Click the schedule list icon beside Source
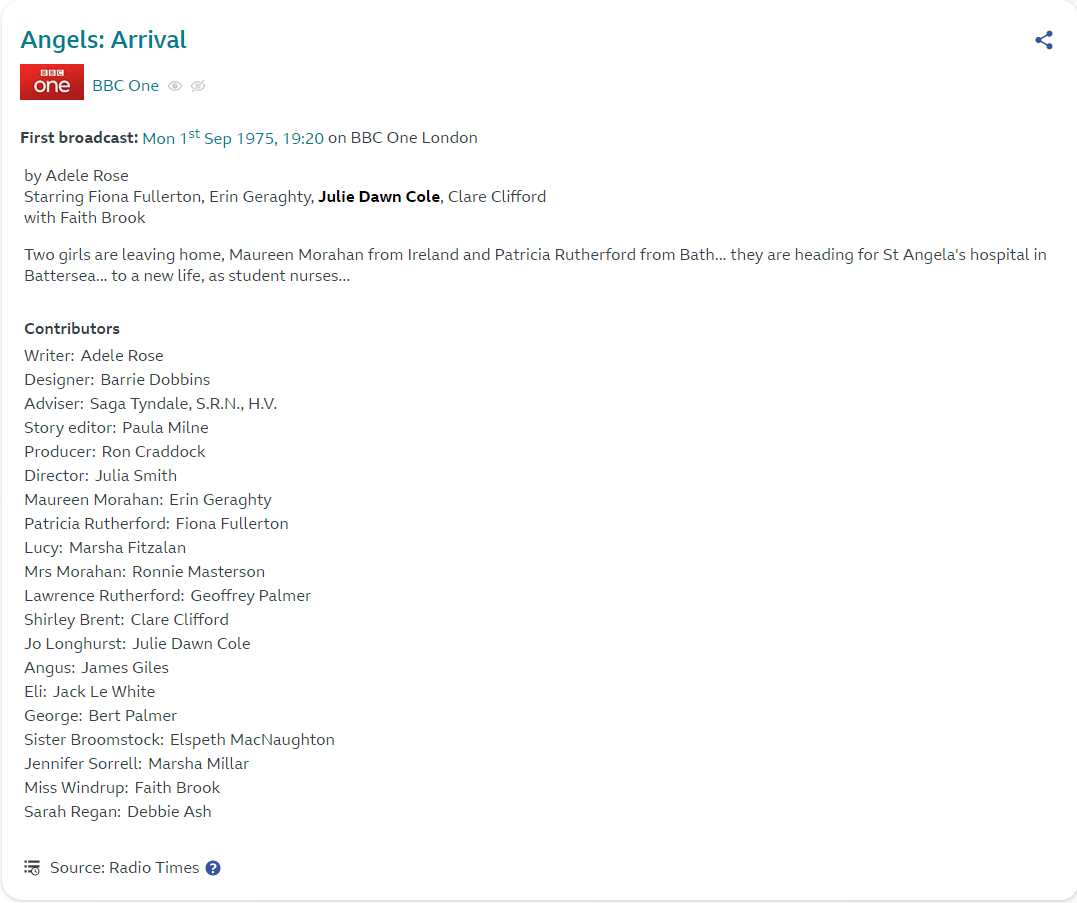This screenshot has height=903, width=1077. click(x=32, y=867)
